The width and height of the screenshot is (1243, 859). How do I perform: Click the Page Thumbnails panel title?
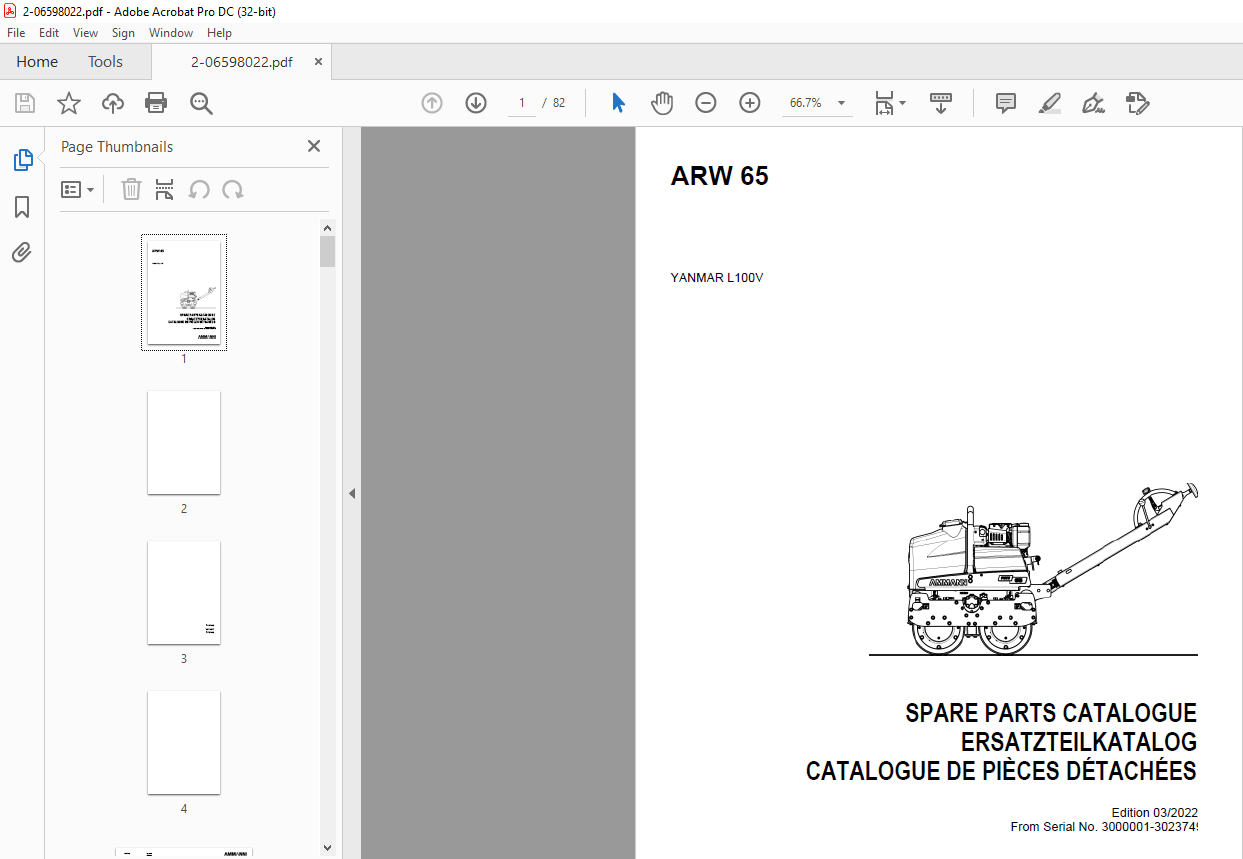(117, 147)
